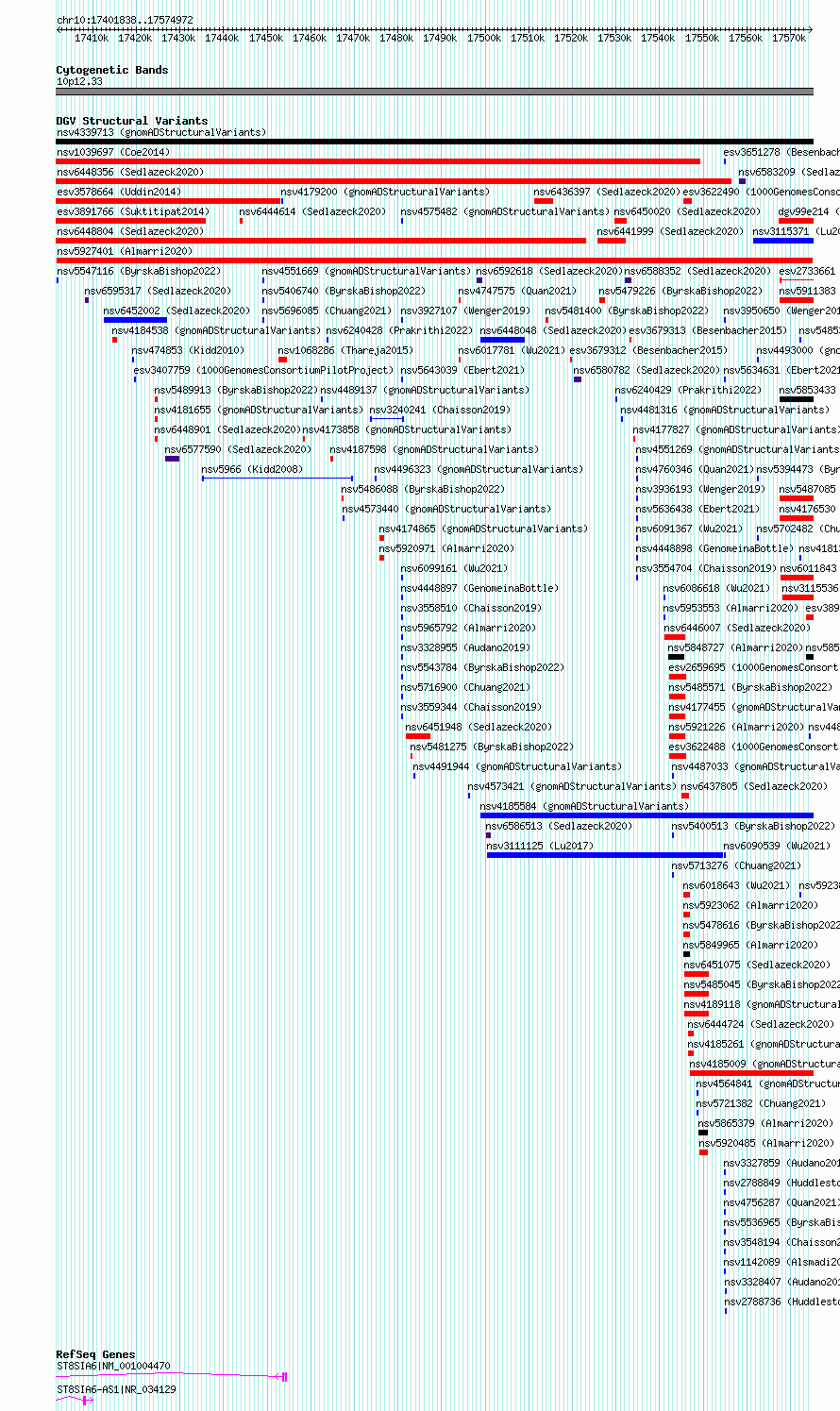Click nsv5547116 (ByrskaBishop2022) label
Image resolution: width=840 pixels, height=1411 pixels.
pos(139,271)
